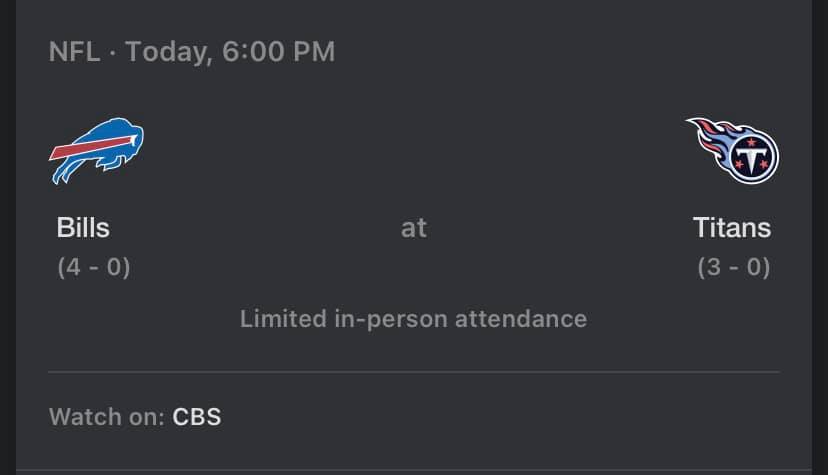Click the "Watch on:" label

(107, 416)
